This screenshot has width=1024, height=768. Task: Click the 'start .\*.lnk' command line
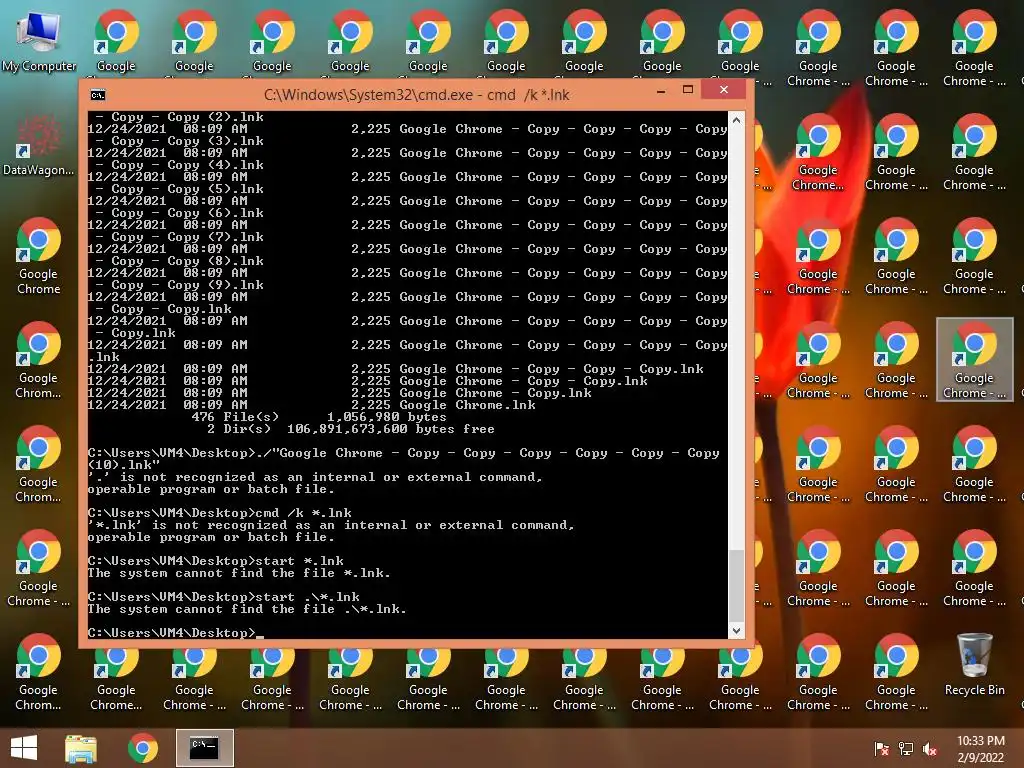click(223, 597)
